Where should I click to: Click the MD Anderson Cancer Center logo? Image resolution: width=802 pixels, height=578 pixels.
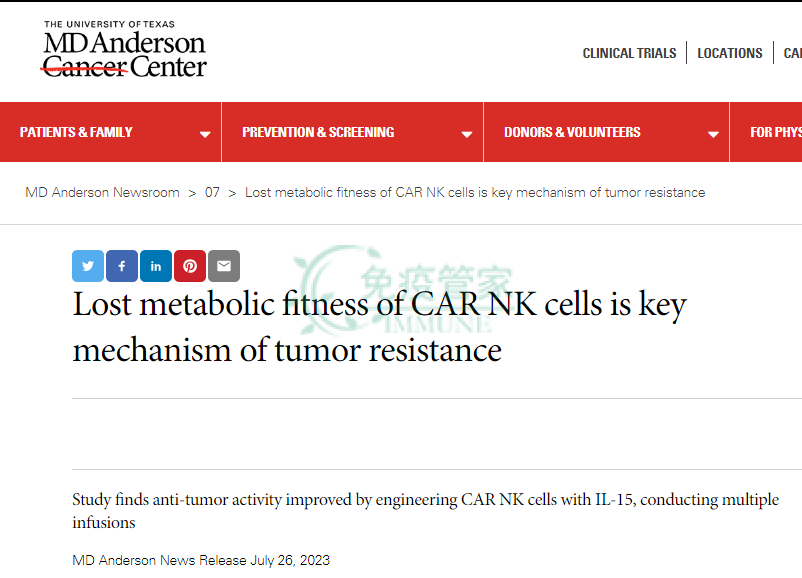coord(124,50)
